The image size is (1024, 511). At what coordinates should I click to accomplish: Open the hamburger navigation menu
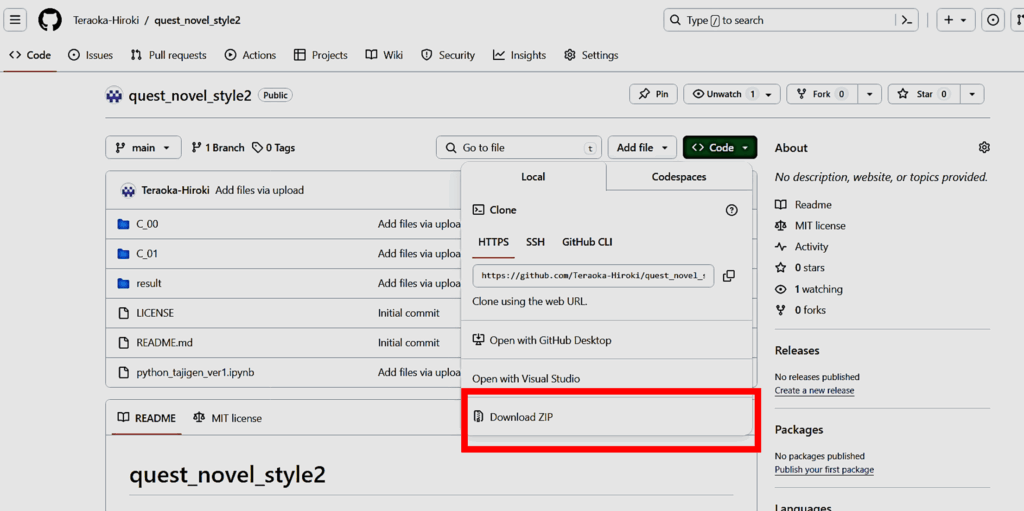(x=16, y=20)
